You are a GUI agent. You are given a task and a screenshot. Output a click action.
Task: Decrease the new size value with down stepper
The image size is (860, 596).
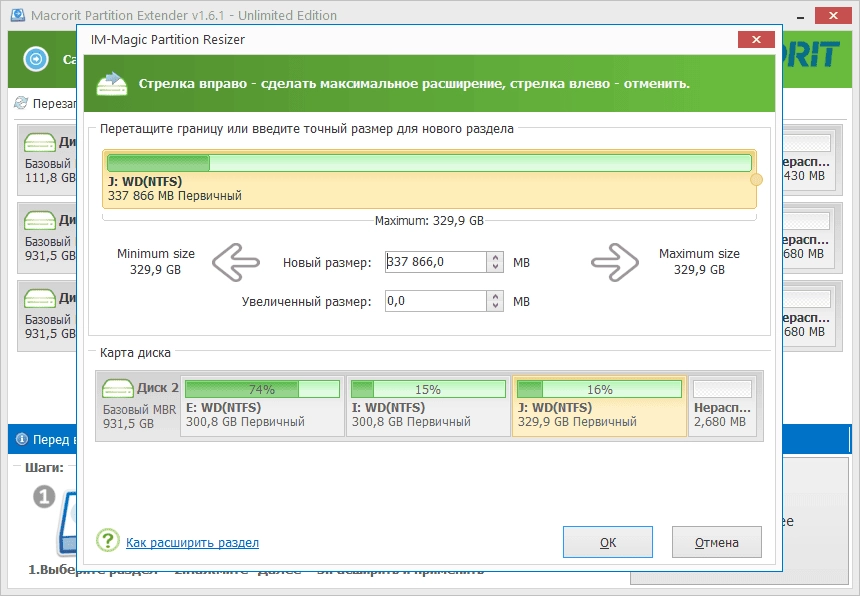click(495, 267)
